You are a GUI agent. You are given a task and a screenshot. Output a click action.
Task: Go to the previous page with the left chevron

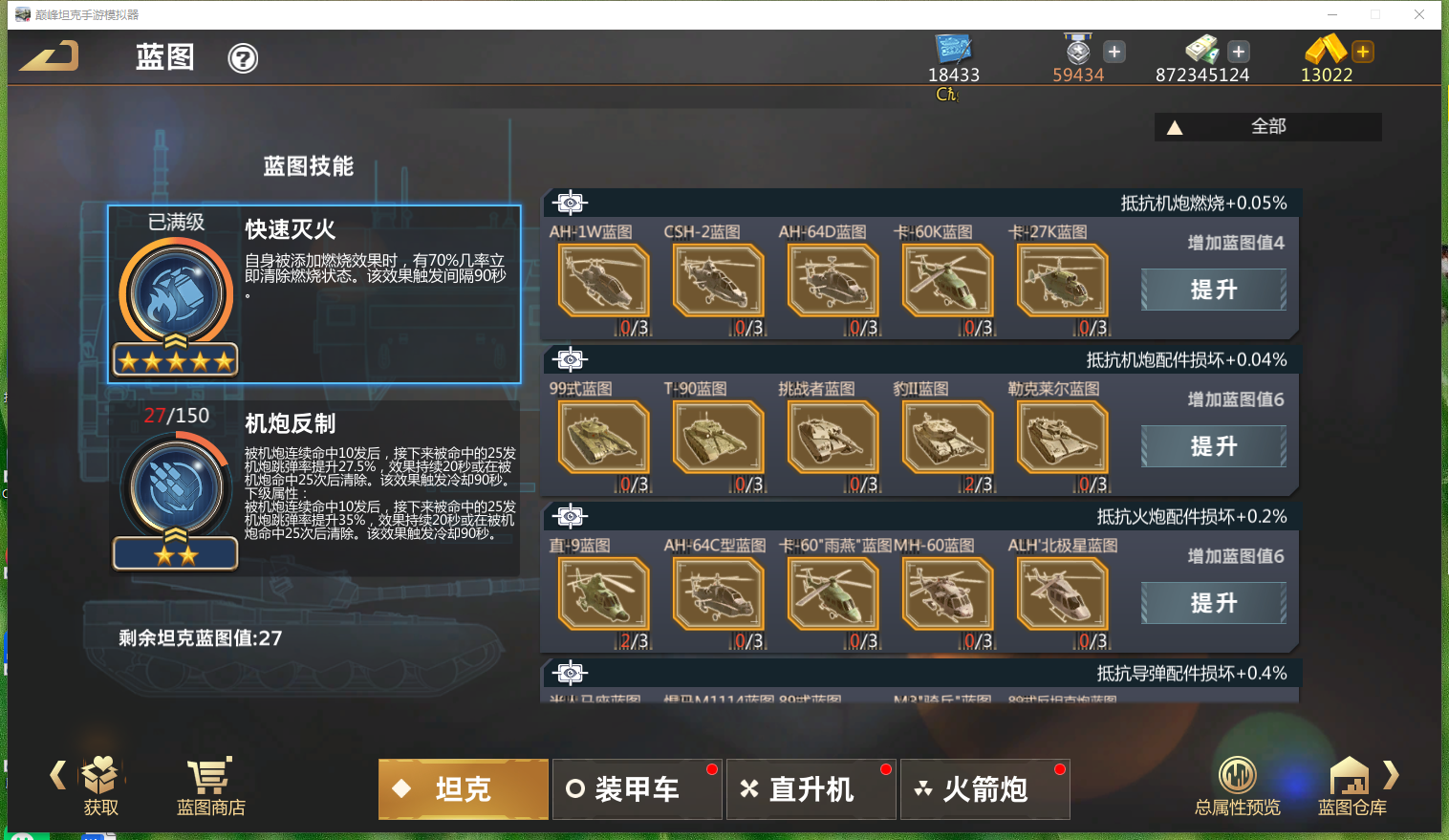click(58, 774)
